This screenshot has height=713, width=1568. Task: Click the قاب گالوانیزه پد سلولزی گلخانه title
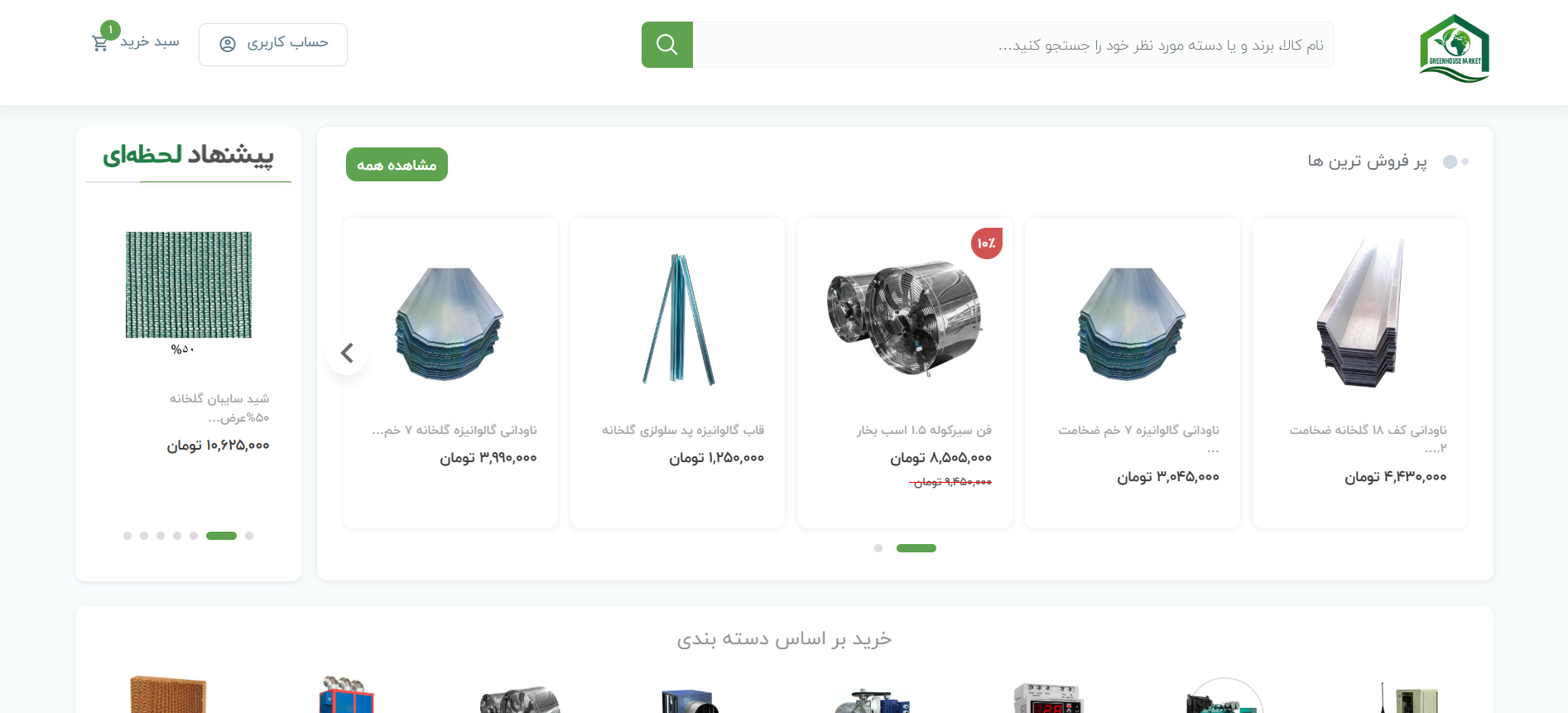click(x=683, y=430)
